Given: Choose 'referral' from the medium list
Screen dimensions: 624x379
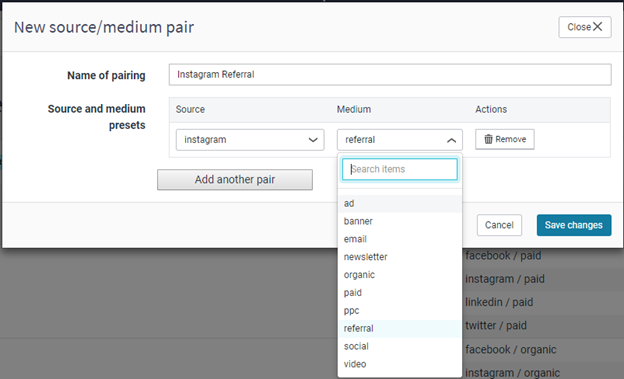Looking at the screenshot, I should (x=400, y=329).
